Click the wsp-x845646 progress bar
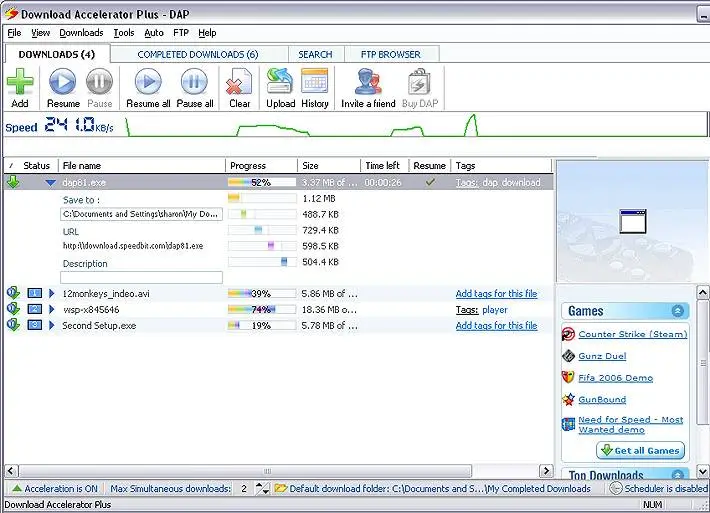Image resolution: width=710 pixels, height=513 pixels. pos(262,310)
